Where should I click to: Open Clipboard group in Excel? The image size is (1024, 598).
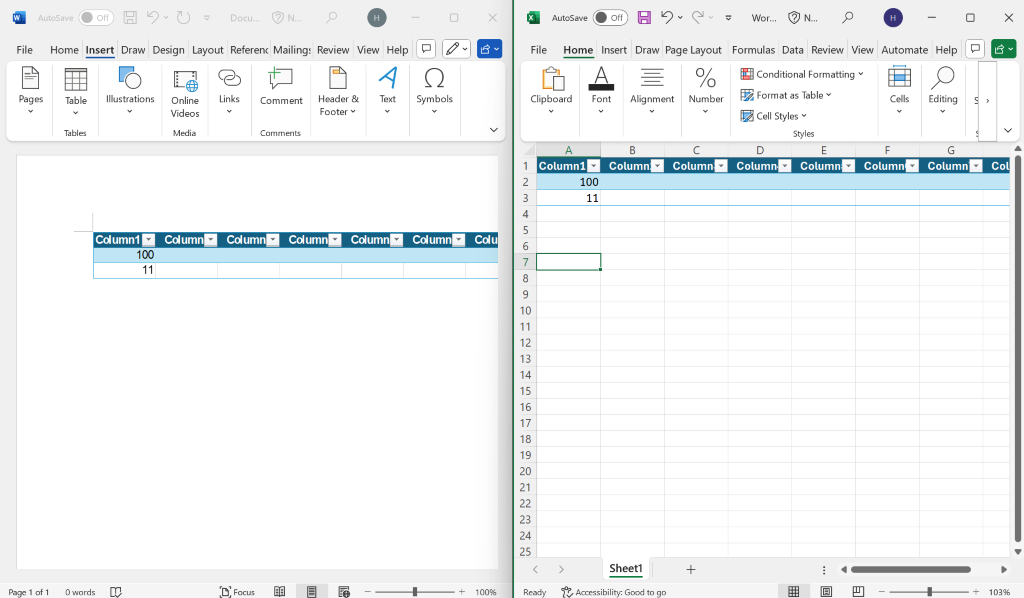coord(551,91)
